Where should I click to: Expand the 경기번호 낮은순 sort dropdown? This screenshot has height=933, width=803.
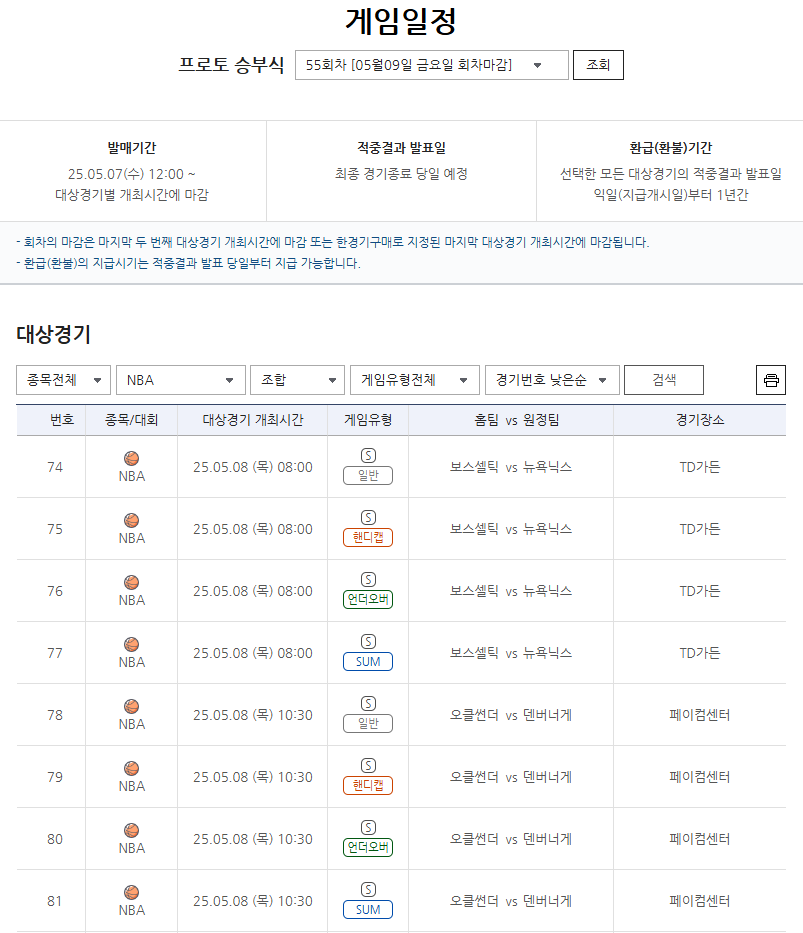550,380
